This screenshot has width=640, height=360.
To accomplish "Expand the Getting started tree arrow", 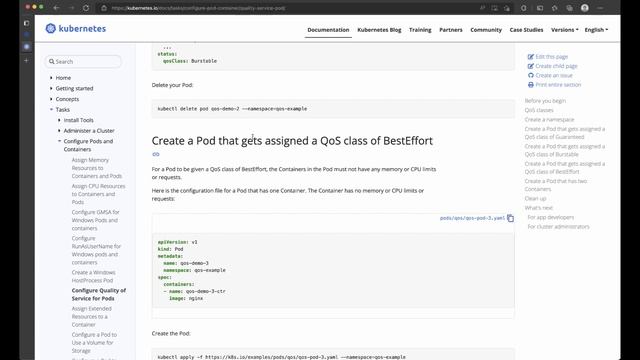I will [51, 88].
